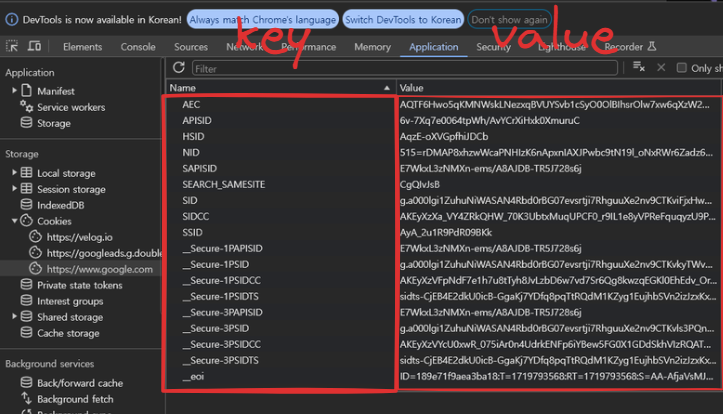Screen dimensions: 723x414
Task: Click the Name column header
Action: [x=280, y=88]
